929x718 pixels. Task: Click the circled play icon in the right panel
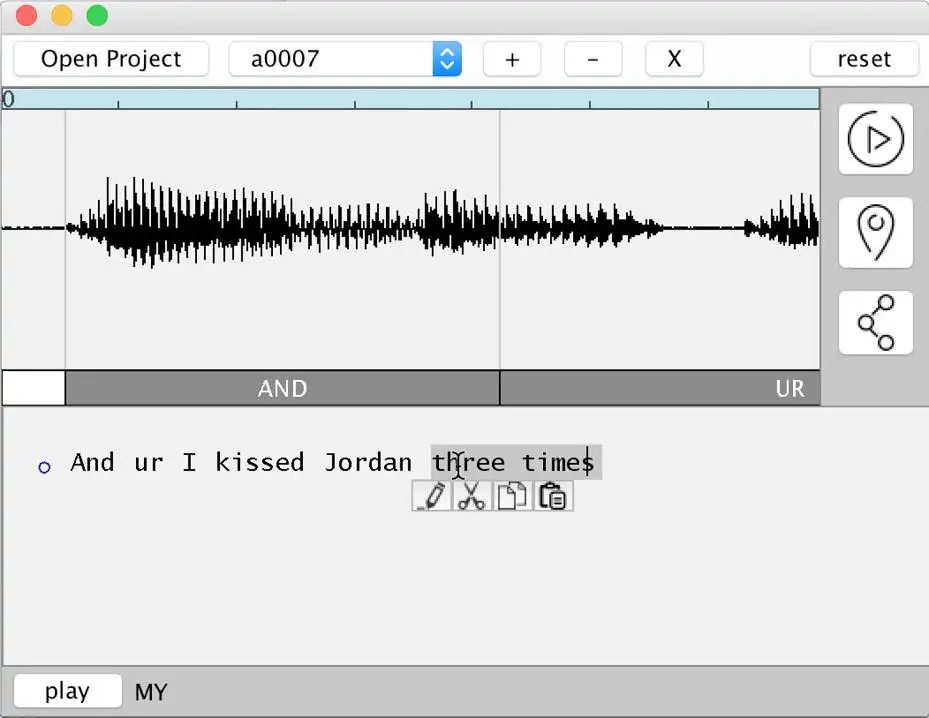pos(875,139)
